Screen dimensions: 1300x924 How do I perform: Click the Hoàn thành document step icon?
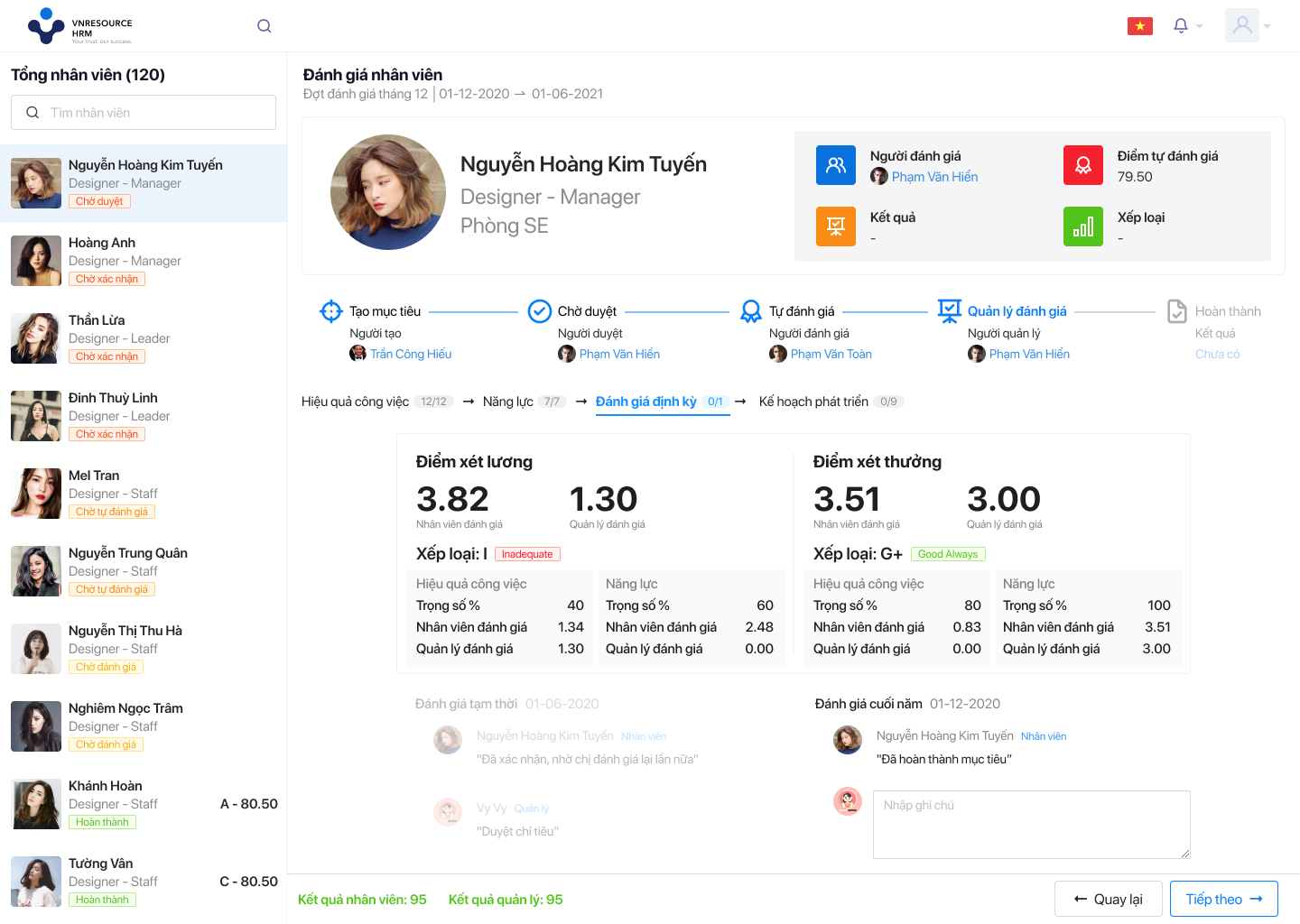pyautogui.click(x=1176, y=311)
